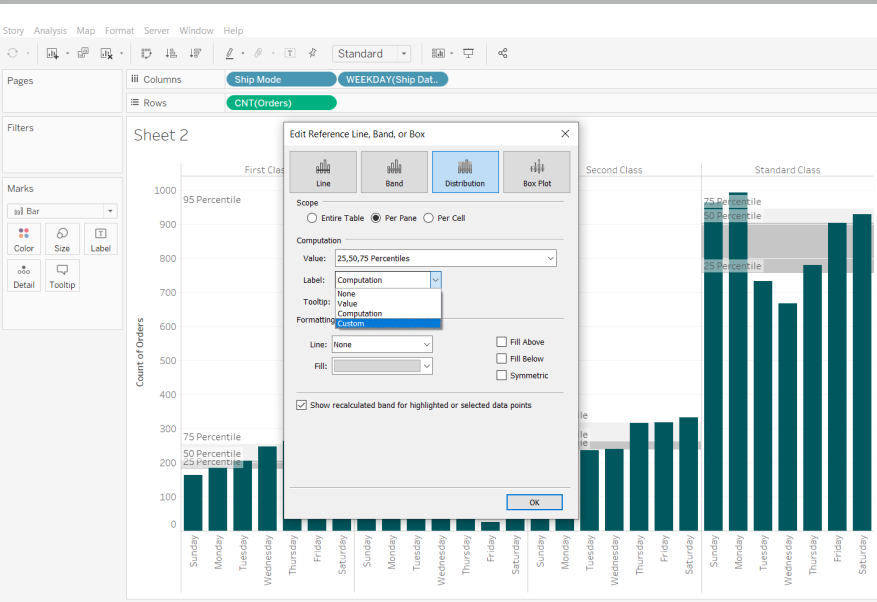Close the Edit Reference Line dialog
This screenshot has width=877, height=602.
pos(565,134)
